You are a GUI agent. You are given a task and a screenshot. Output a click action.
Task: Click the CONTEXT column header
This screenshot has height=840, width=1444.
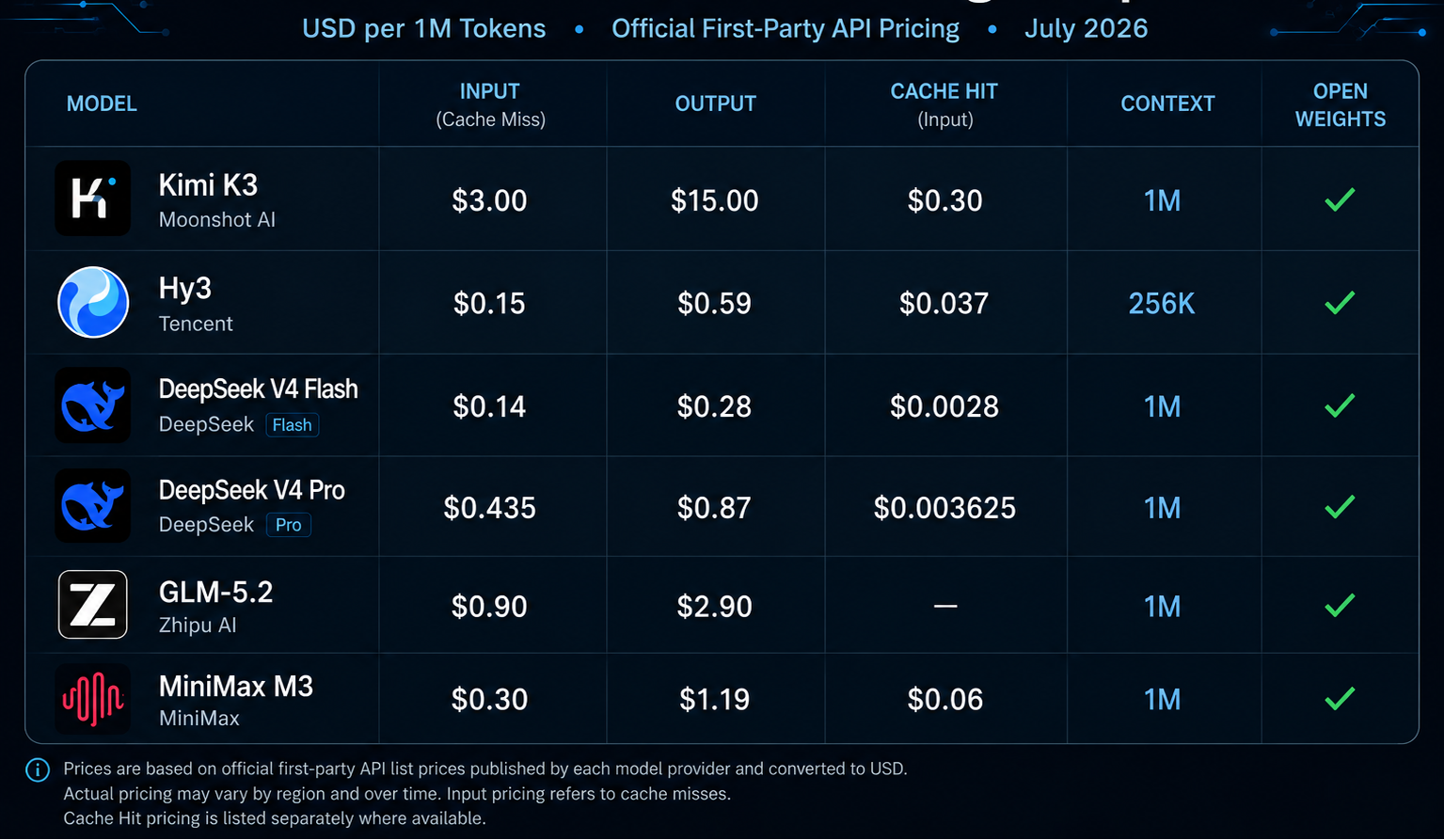[x=1167, y=103]
